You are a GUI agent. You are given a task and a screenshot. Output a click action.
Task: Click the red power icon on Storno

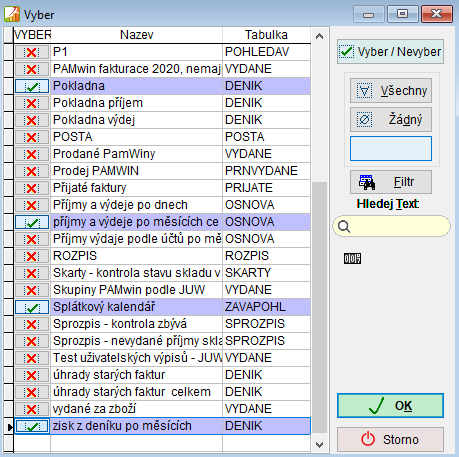[x=368, y=439]
